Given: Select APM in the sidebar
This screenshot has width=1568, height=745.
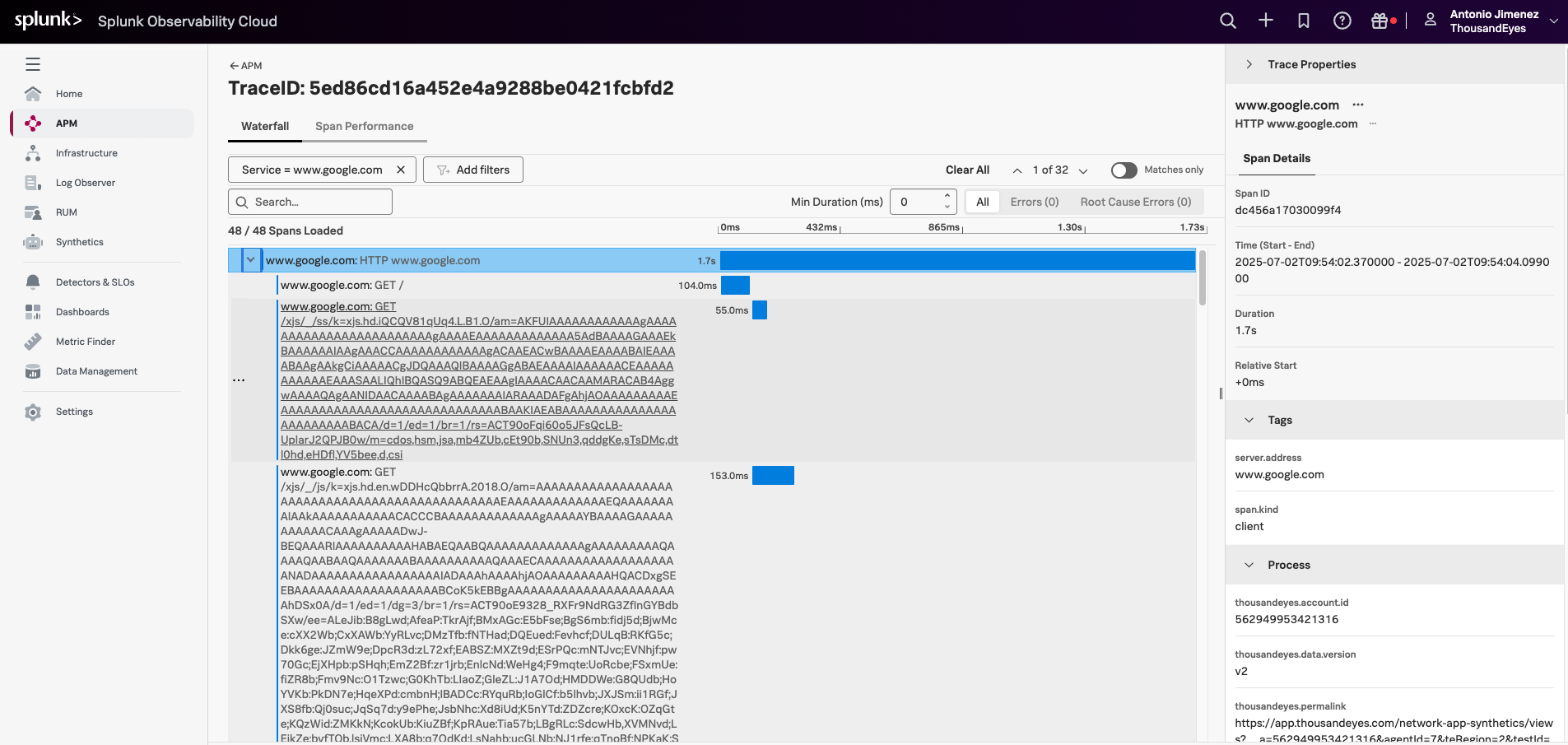Looking at the screenshot, I should point(103,123).
